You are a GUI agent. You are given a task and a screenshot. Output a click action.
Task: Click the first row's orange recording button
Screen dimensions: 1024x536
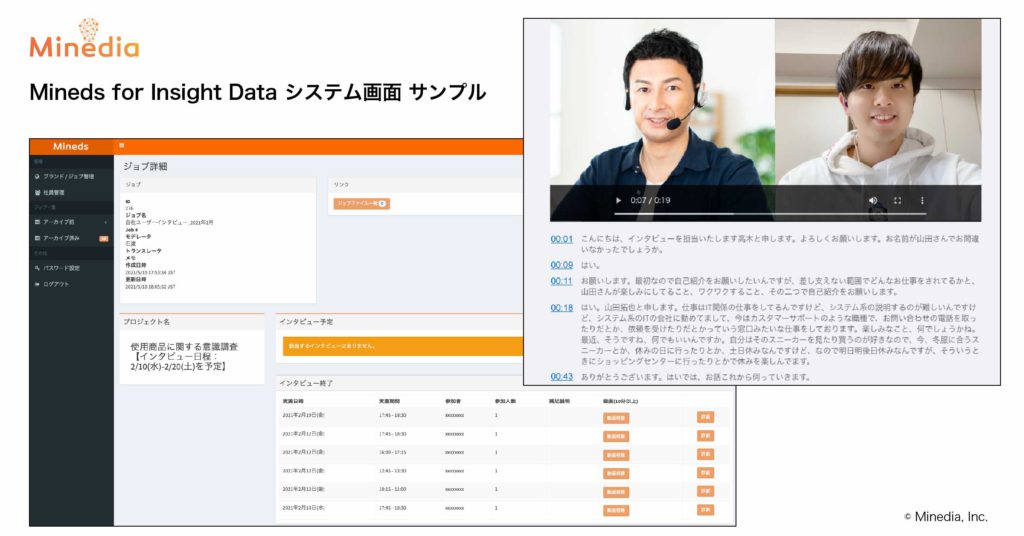[616, 418]
